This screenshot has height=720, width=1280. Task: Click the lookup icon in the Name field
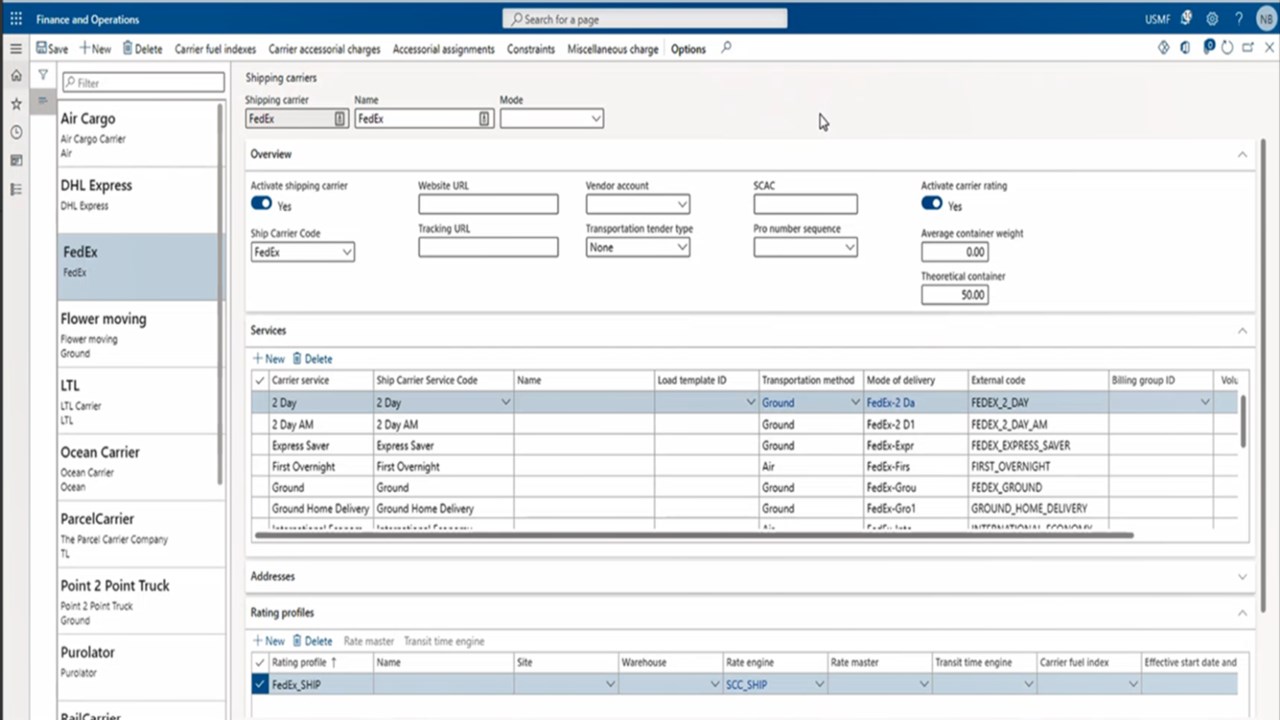click(x=484, y=118)
